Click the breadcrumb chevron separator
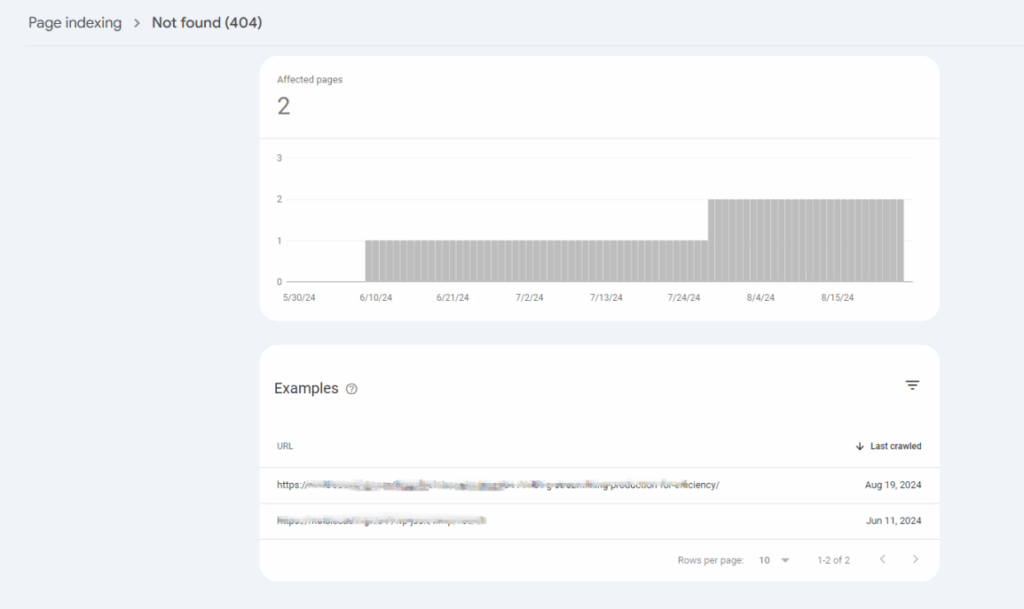 (x=136, y=23)
